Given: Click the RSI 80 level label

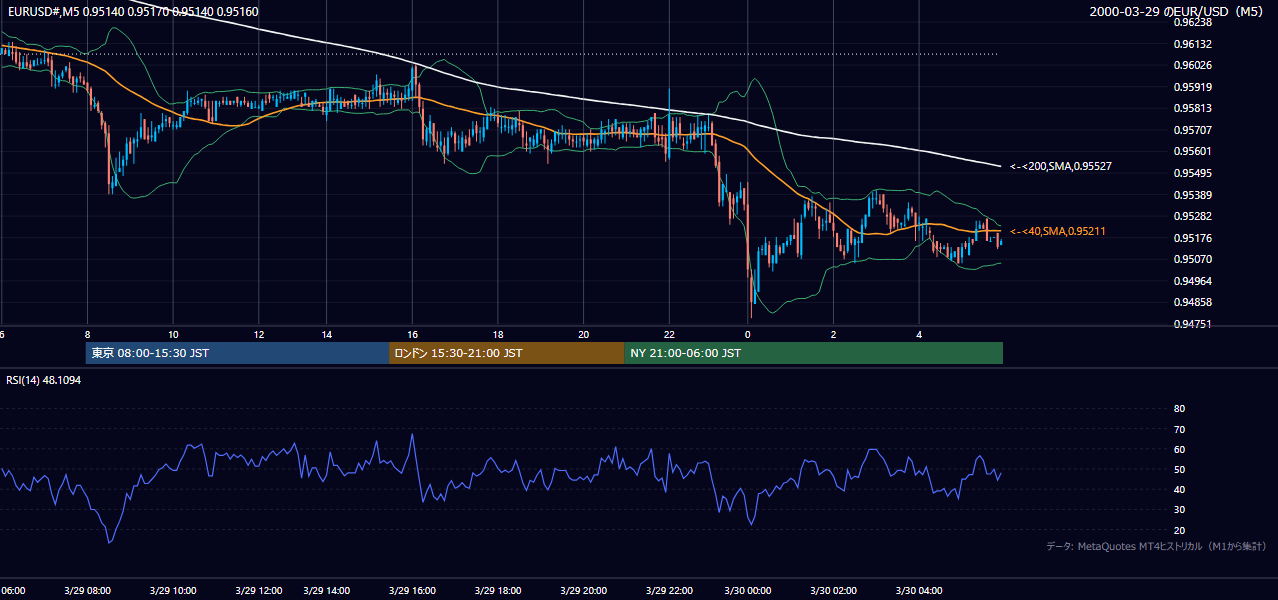Looking at the screenshot, I should click(1179, 409).
